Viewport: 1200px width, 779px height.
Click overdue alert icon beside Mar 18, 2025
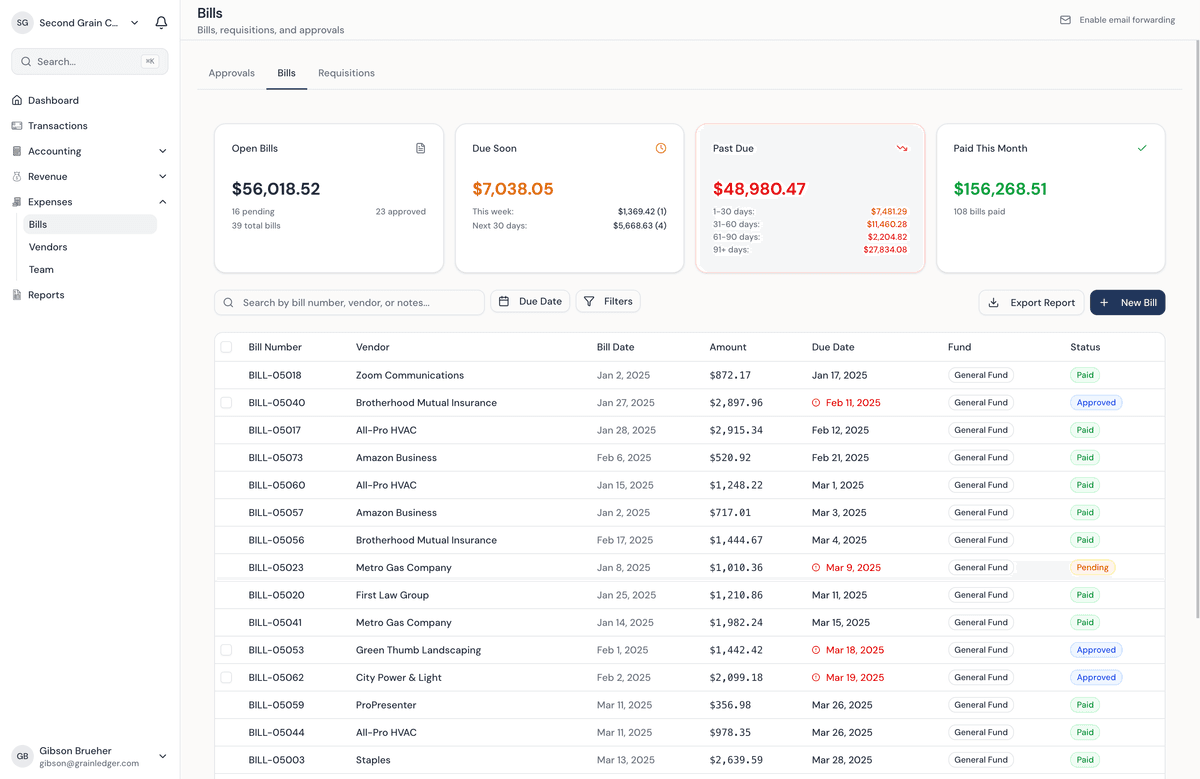coord(816,650)
